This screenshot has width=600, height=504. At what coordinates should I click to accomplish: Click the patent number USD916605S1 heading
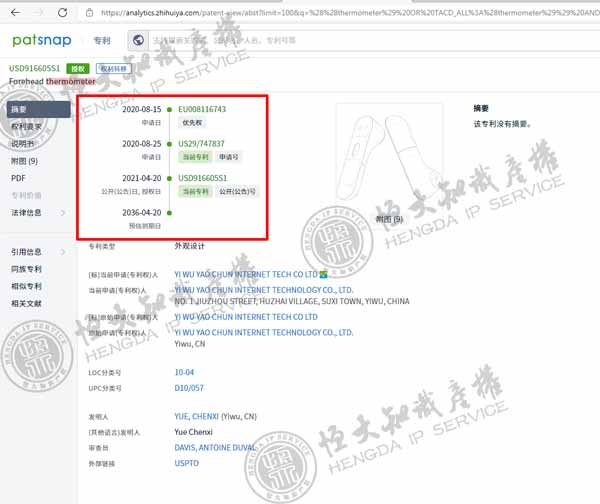point(34,69)
